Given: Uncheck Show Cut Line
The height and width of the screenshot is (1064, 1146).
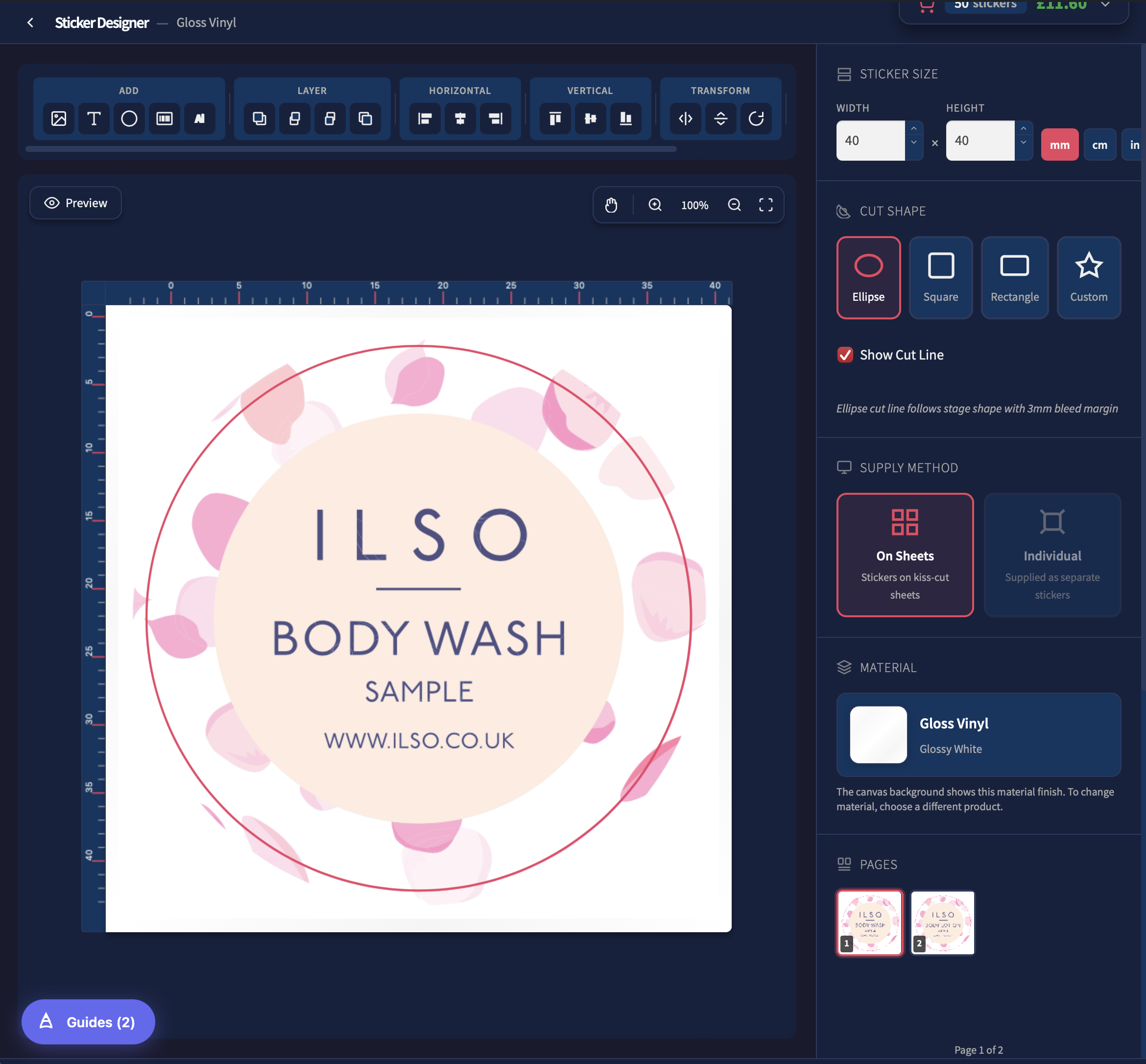Looking at the screenshot, I should tap(845, 355).
